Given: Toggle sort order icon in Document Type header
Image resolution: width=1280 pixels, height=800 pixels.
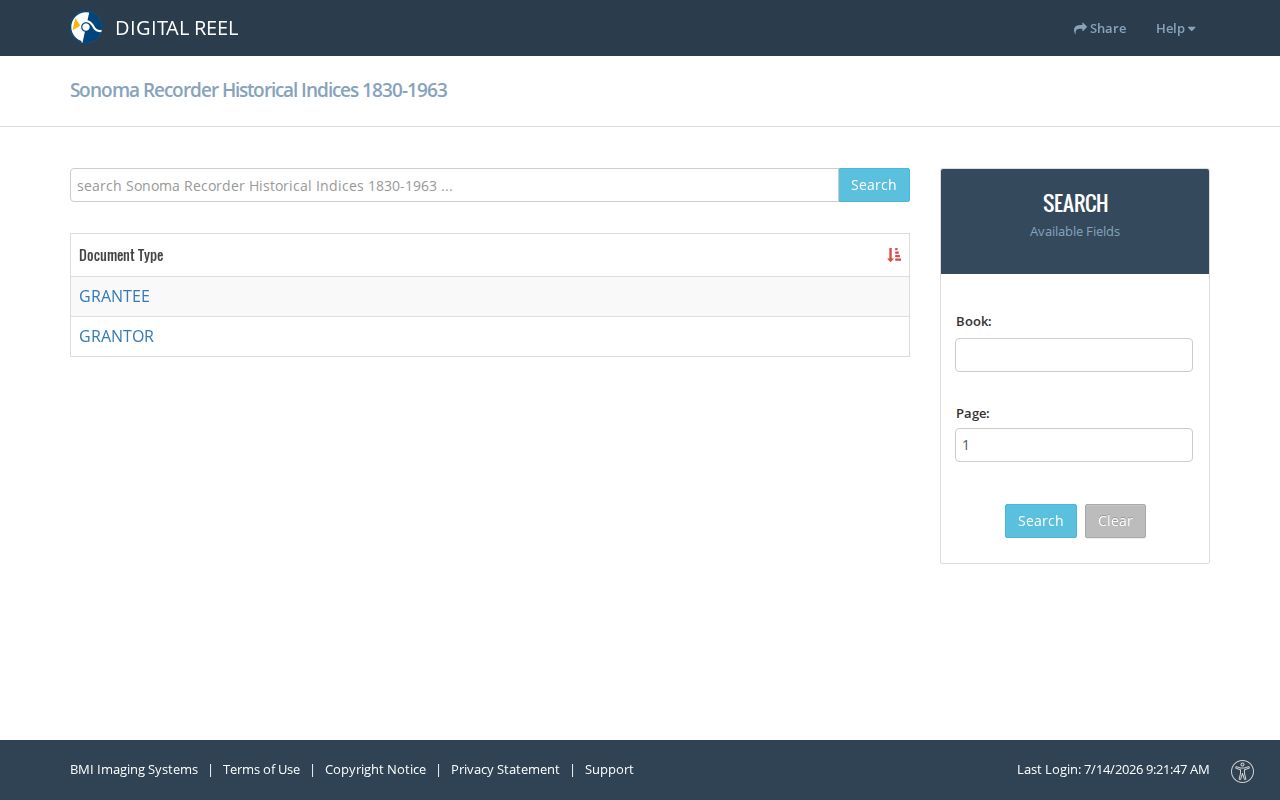Looking at the screenshot, I should pos(894,255).
